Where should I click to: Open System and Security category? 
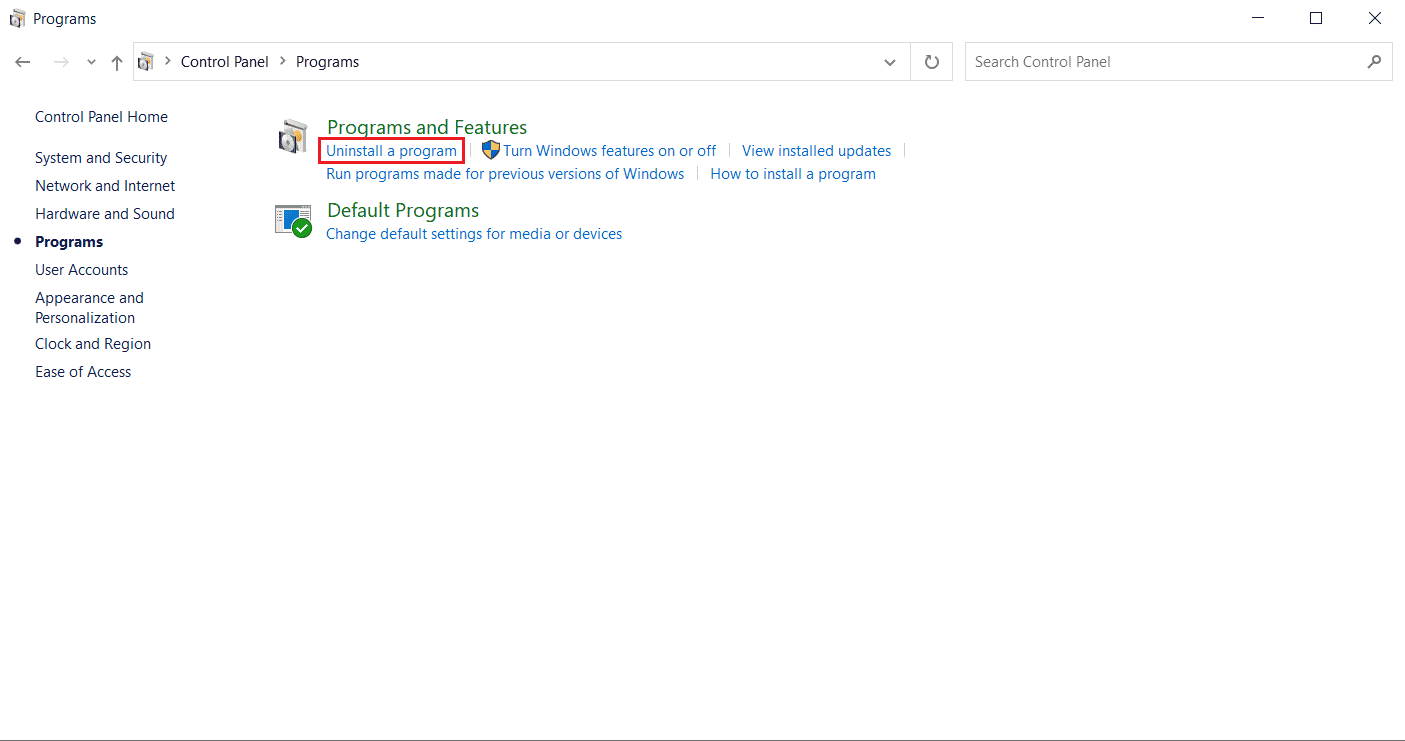pos(101,158)
